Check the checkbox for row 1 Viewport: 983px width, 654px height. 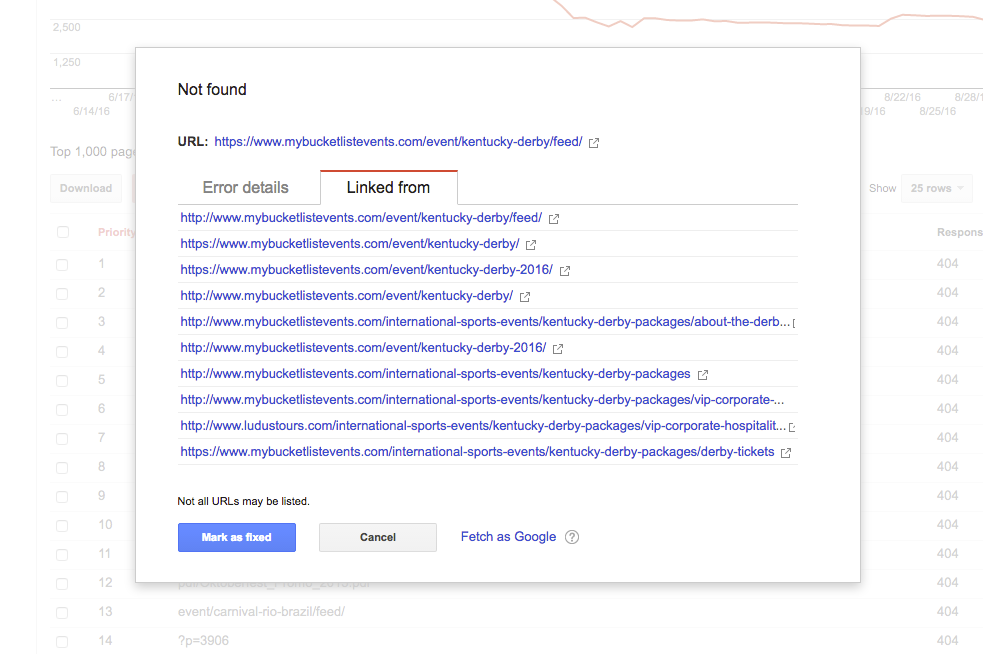[62, 264]
